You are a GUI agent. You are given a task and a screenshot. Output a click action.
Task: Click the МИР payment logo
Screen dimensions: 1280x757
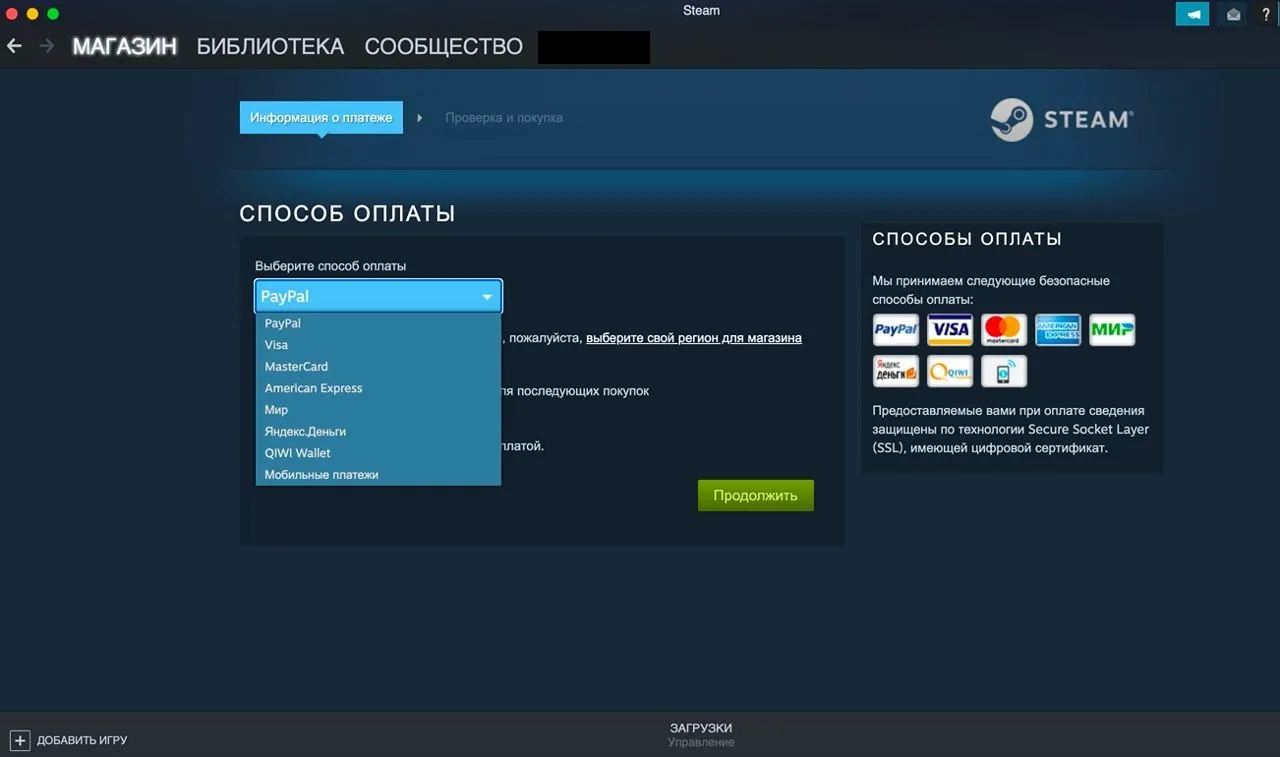(x=1111, y=329)
